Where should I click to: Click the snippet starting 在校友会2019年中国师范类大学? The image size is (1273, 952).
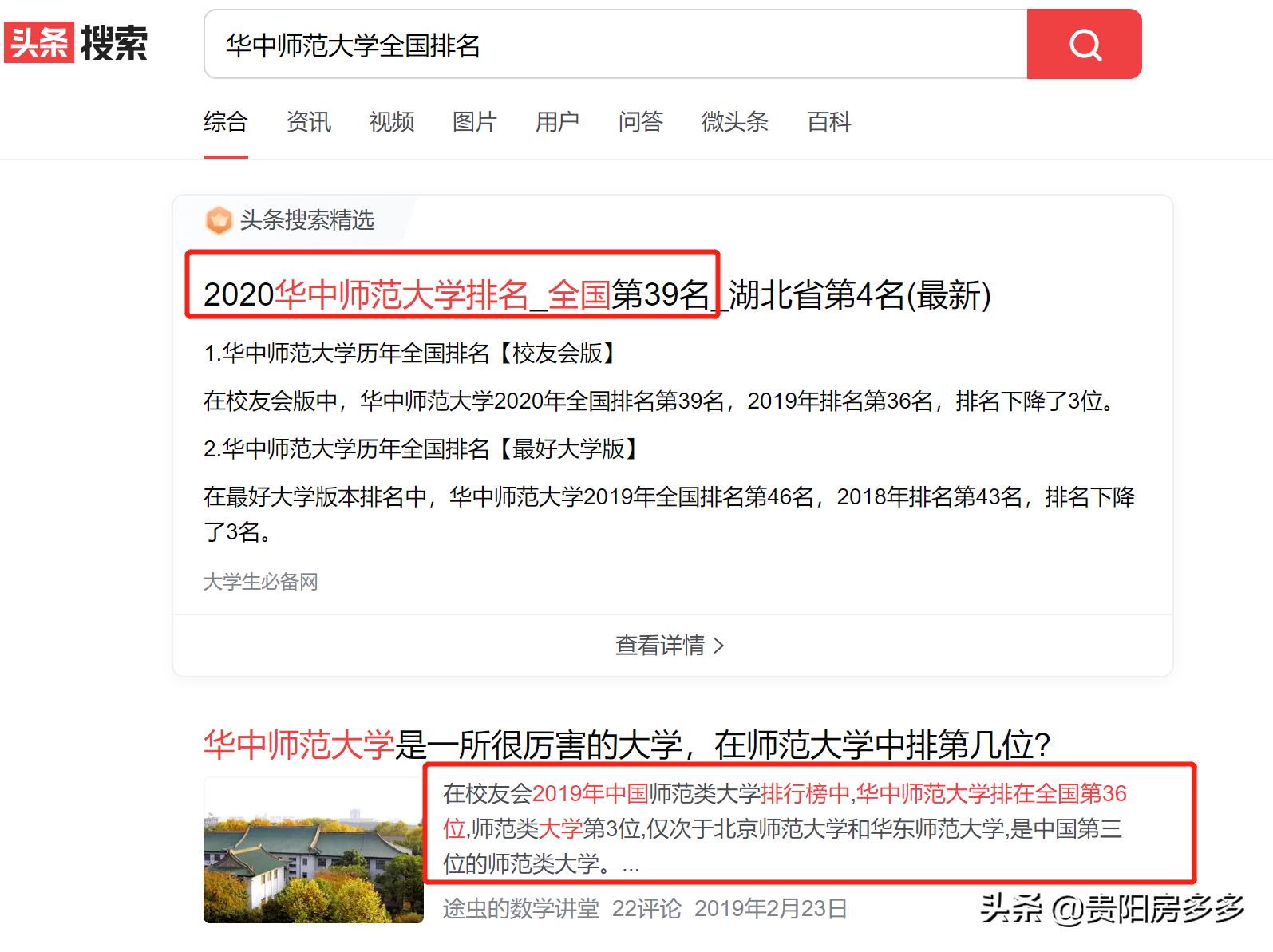pyautogui.click(x=785, y=828)
